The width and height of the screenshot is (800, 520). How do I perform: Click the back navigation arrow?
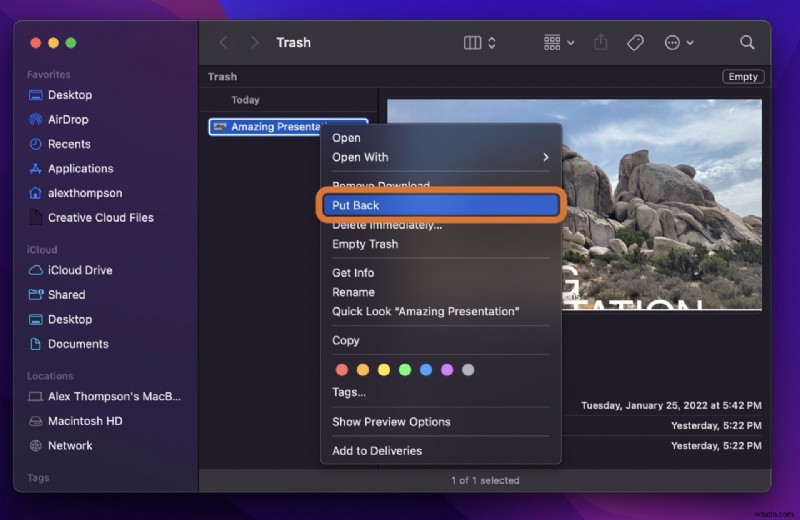pos(223,42)
